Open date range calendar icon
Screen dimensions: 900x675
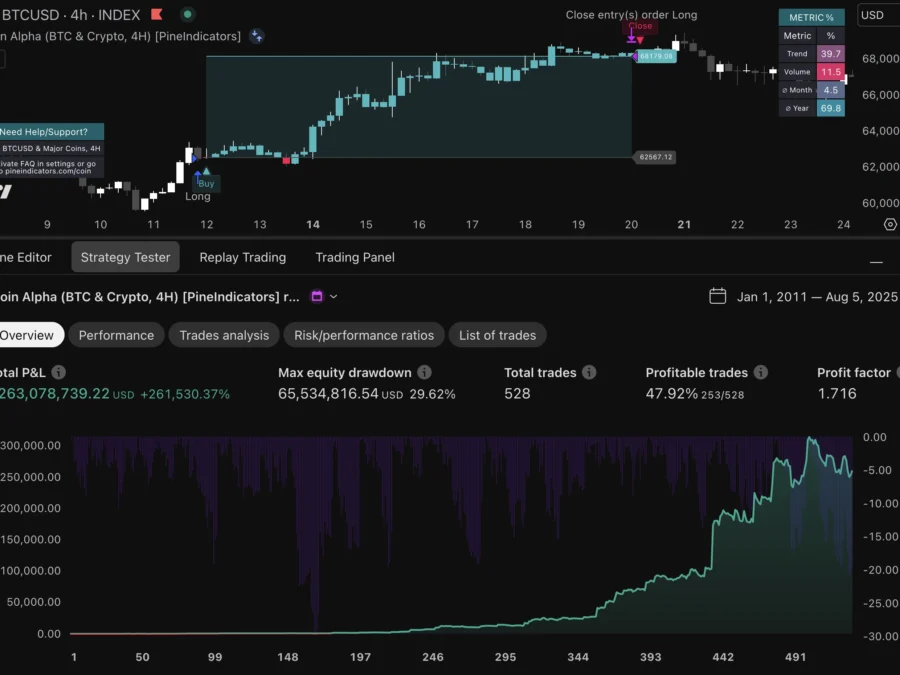[717, 296]
